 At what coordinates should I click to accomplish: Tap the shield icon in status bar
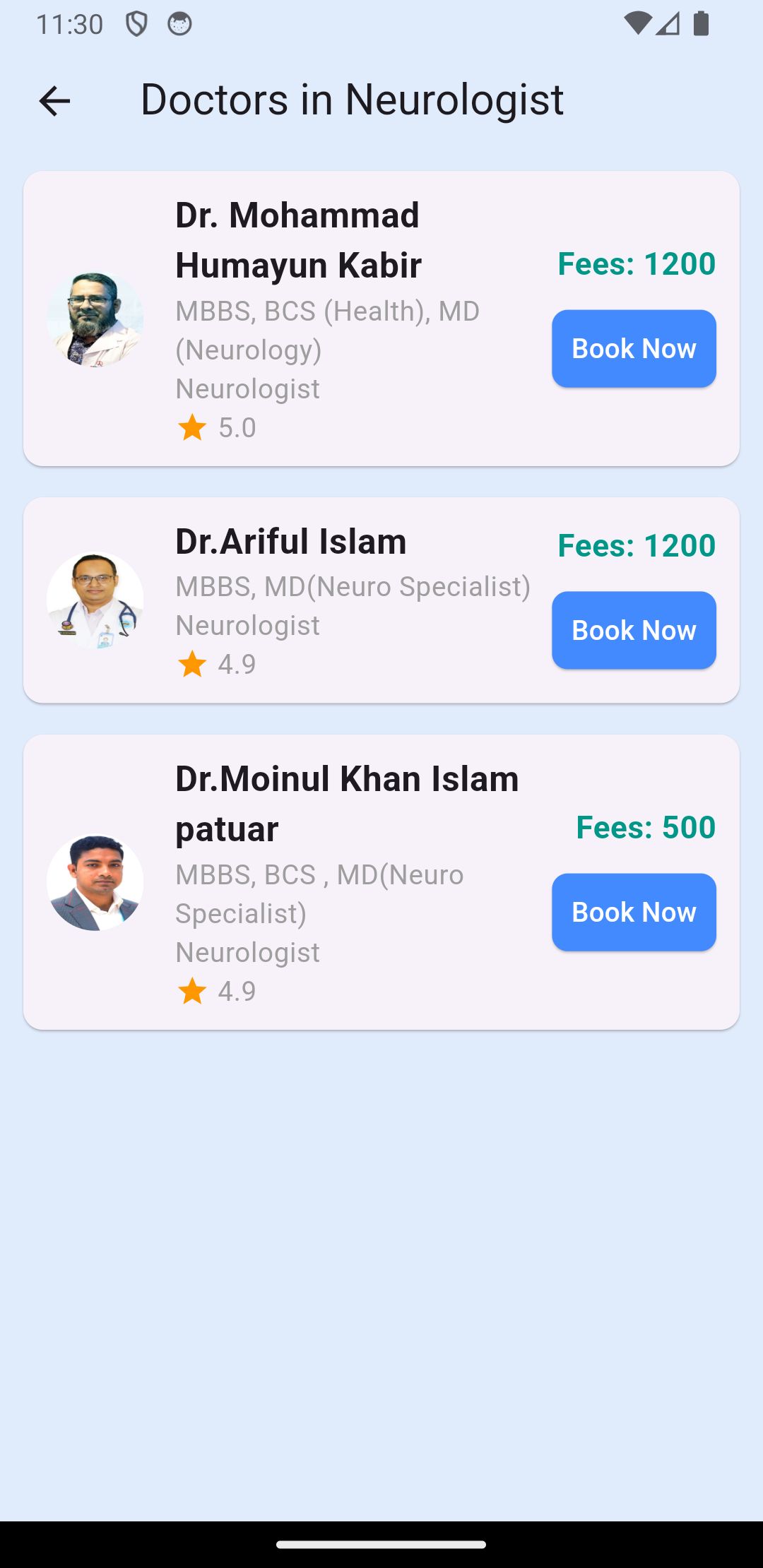(x=136, y=24)
